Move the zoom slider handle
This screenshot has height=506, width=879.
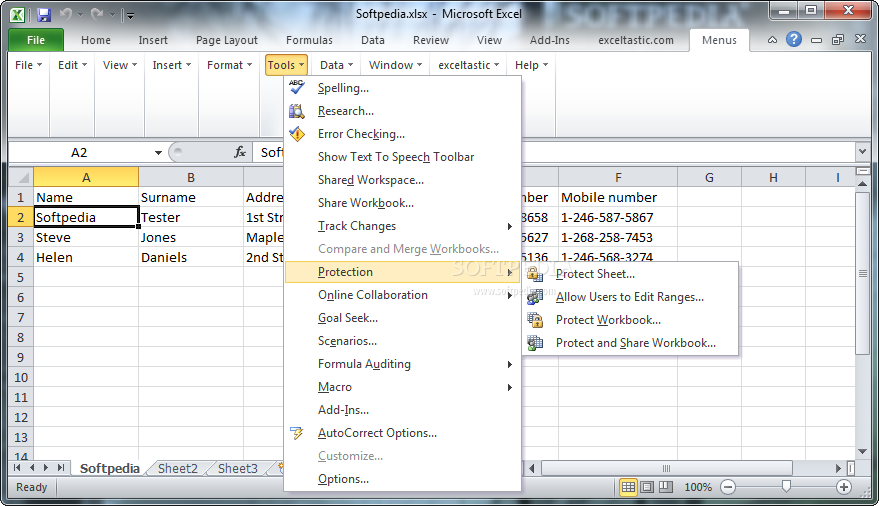786,486
